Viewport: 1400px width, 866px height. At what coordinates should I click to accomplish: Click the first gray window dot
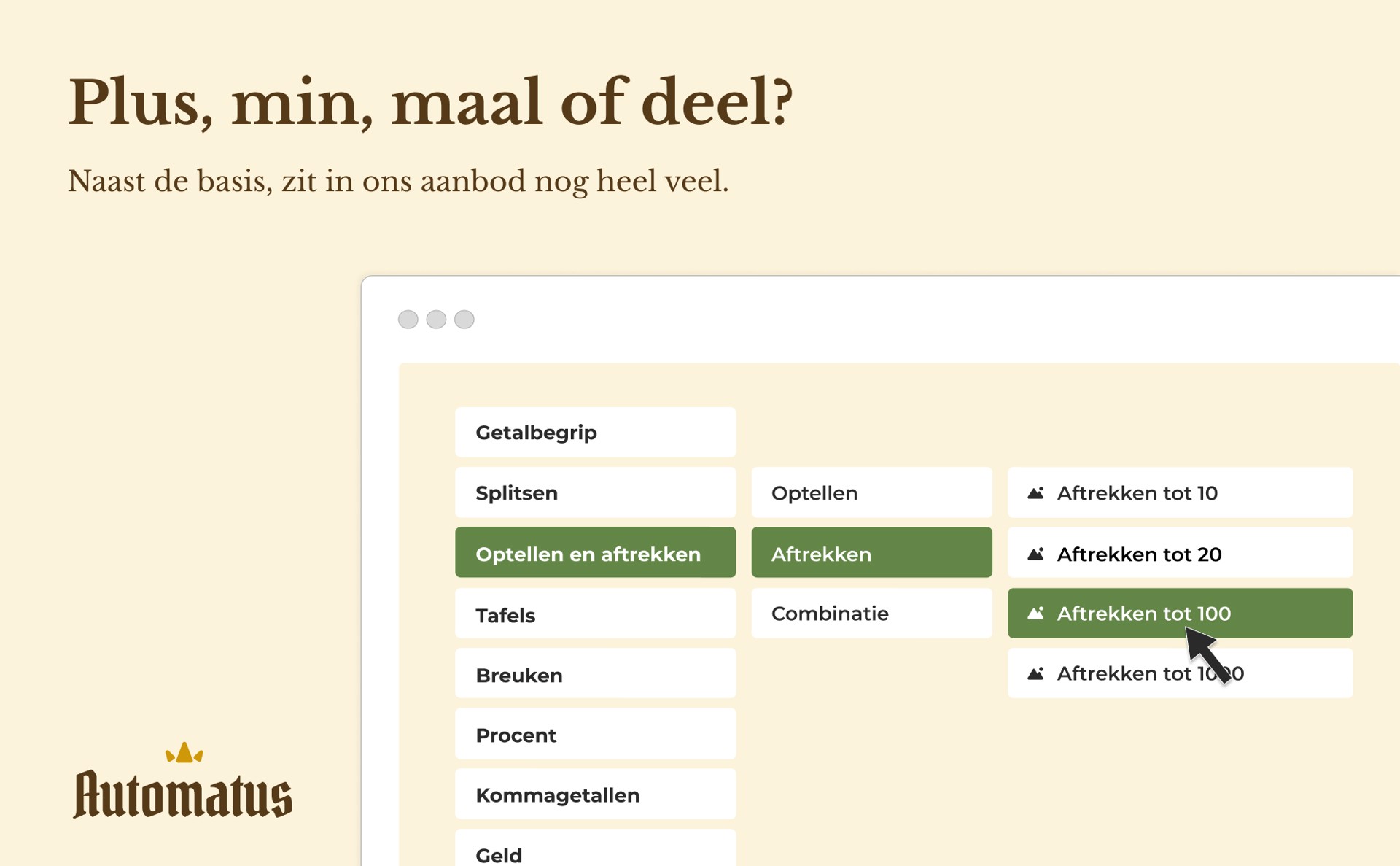click(x=408, y=320)
